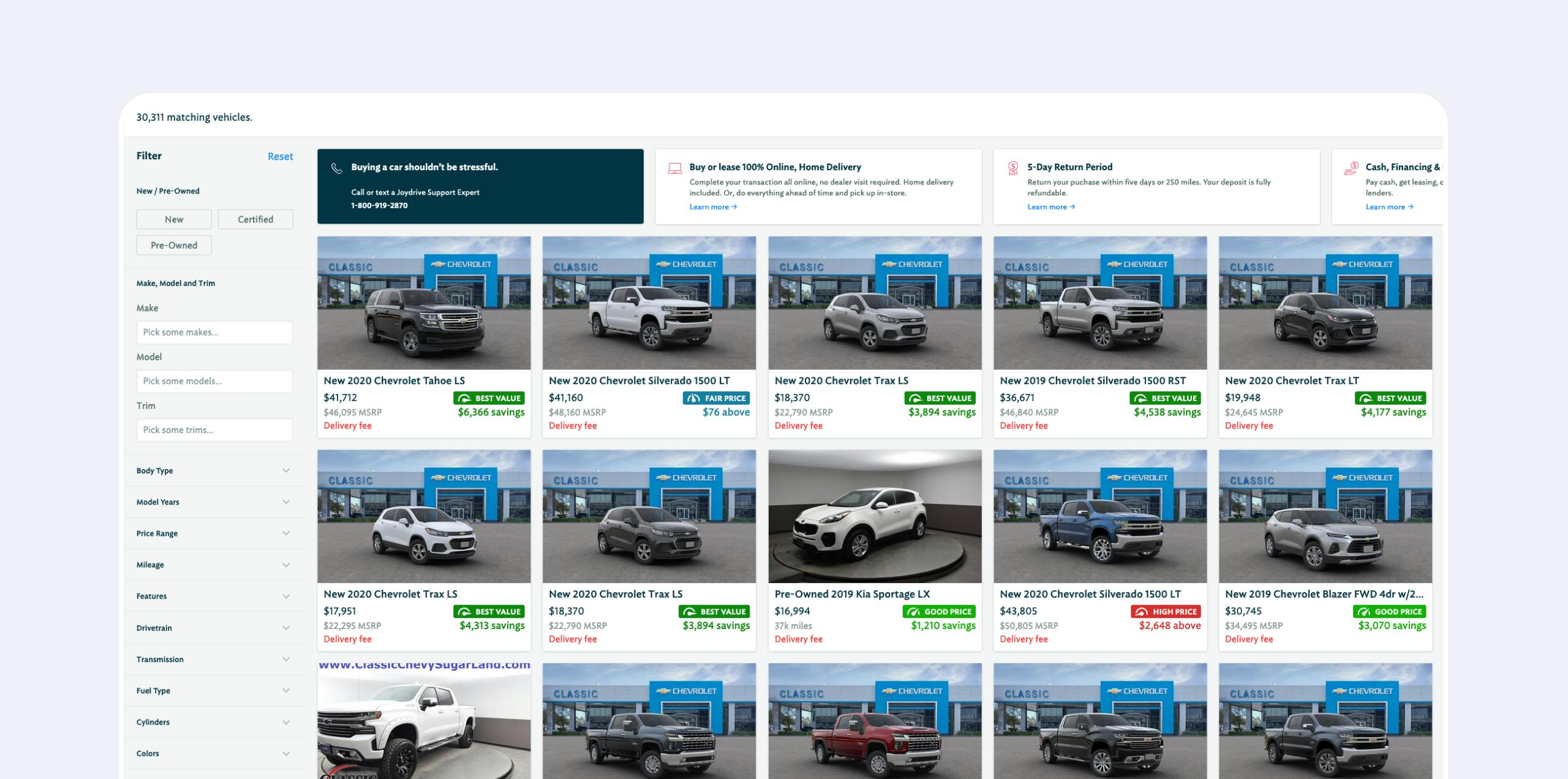Select title Pre-Owned 2019 Kia Sportage LX
The image size is (1568, 779).
coord(852,593)
